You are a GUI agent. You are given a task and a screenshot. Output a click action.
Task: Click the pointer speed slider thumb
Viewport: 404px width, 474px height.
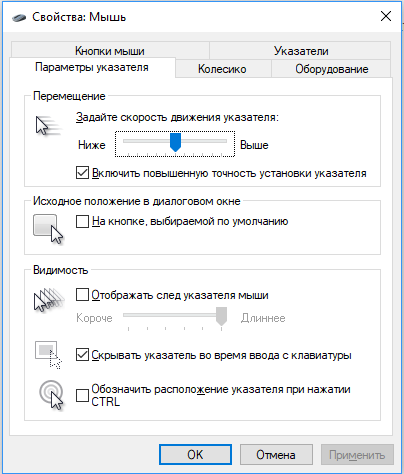coord(175,142)
